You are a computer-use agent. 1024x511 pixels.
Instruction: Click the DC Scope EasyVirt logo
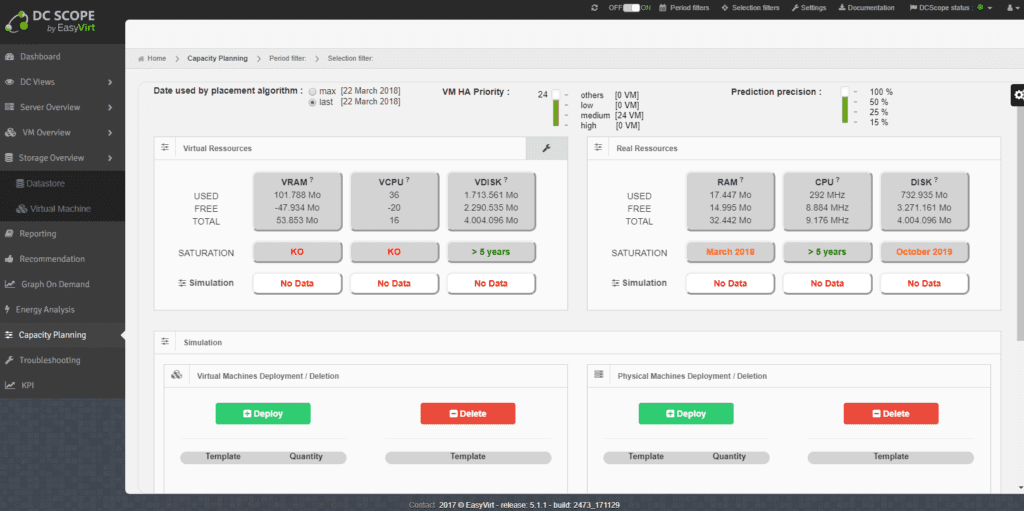pyautogui.click(x=51, y=20)
